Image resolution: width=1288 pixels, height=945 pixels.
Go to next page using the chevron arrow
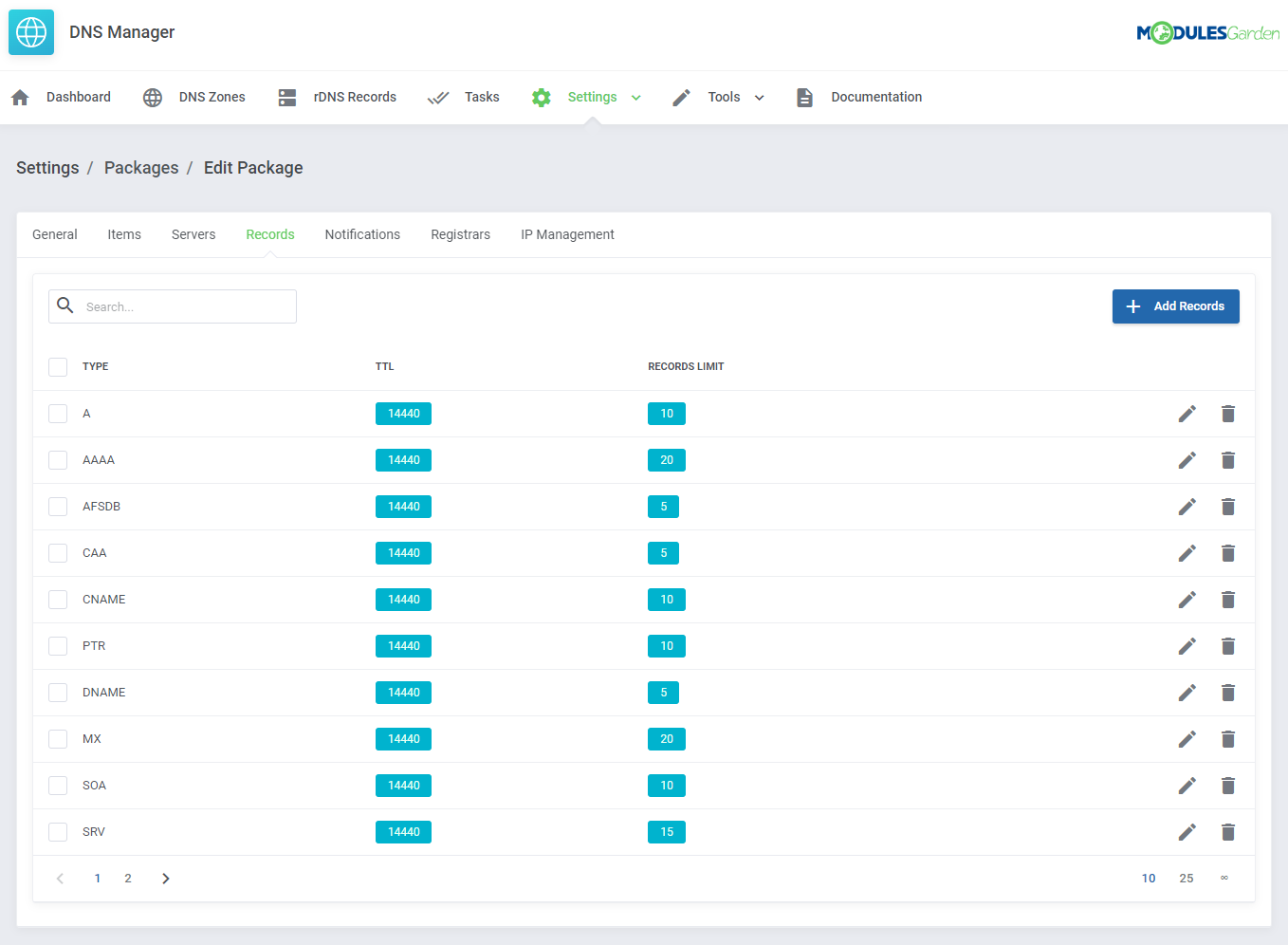pyautogui.click(x=165, y=878)
